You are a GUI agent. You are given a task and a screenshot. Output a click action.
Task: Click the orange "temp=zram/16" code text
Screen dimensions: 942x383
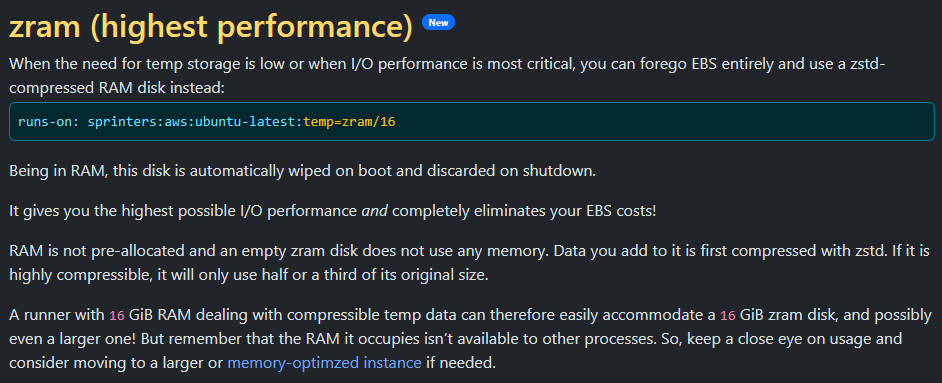click(x=349, y=122)
